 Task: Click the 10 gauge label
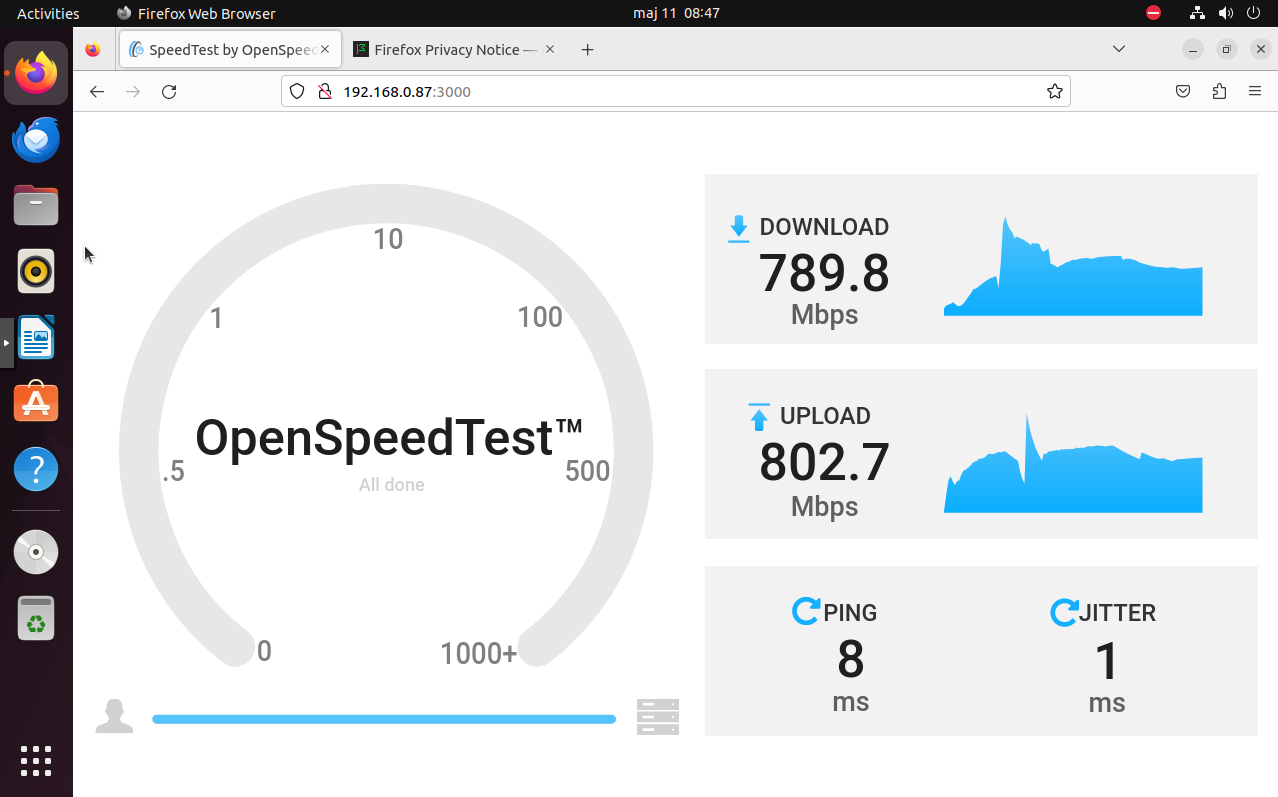pyautogui.click(x=388, y=239)
